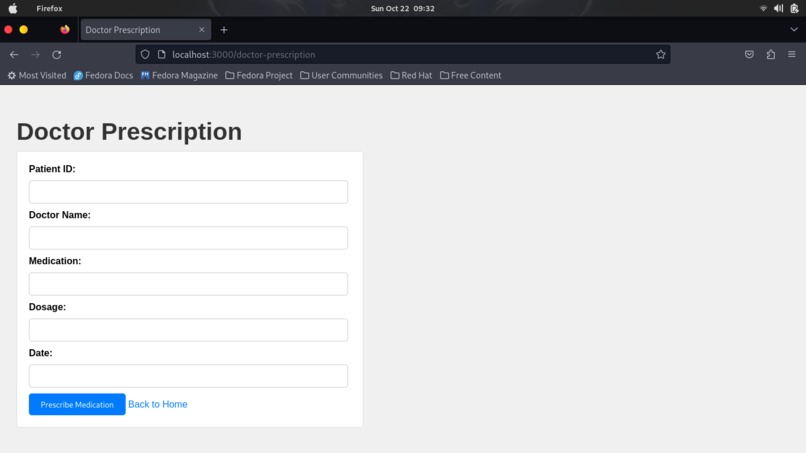Image resolution: width=806 pixels, height=453 pixels.
Task: Click the red window close button
Action: [x=8, y=30]
